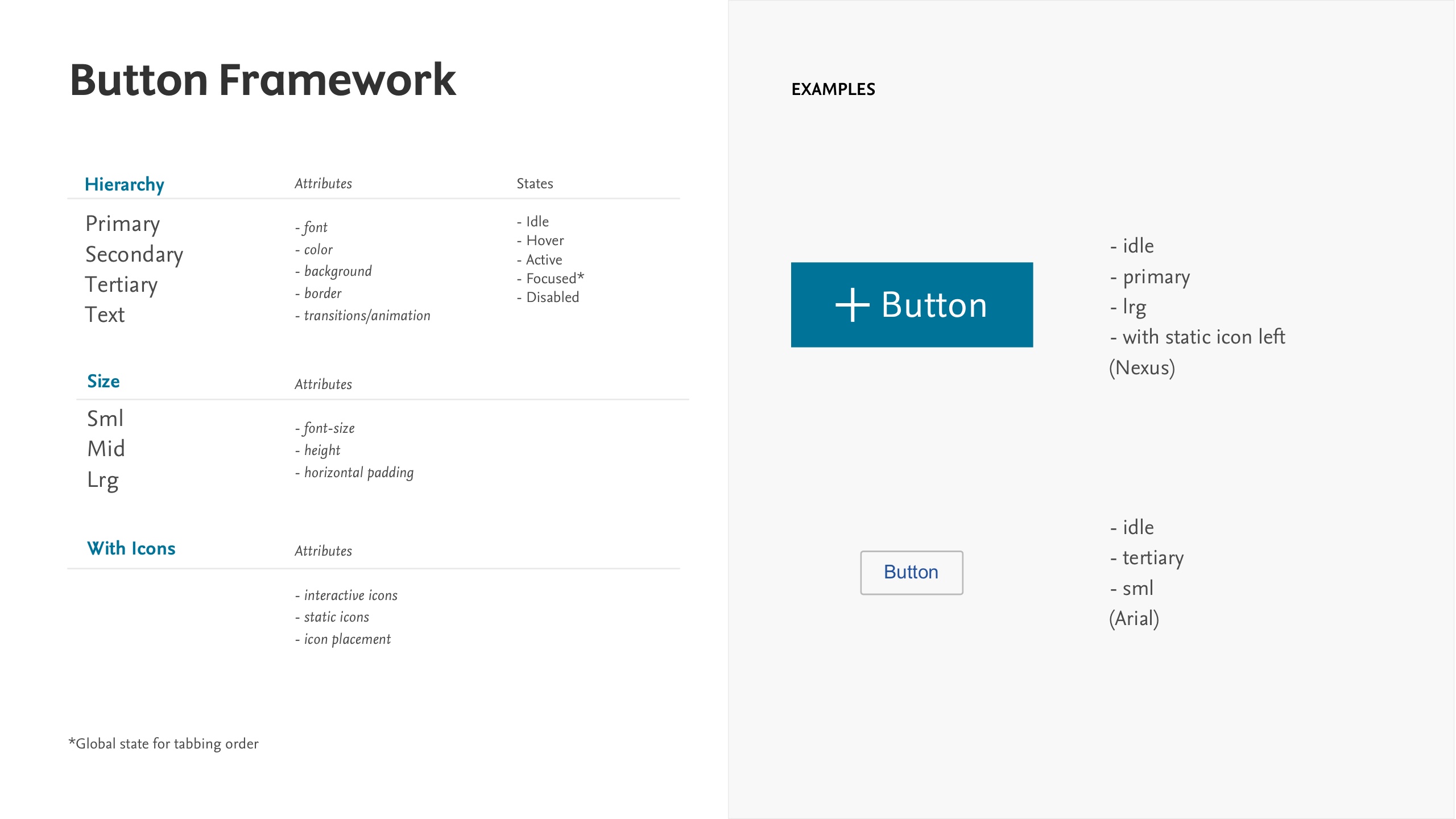This screenshot has width=1456, height=819.
Task: Click the Button Framework title
Action: pos(262,80)
